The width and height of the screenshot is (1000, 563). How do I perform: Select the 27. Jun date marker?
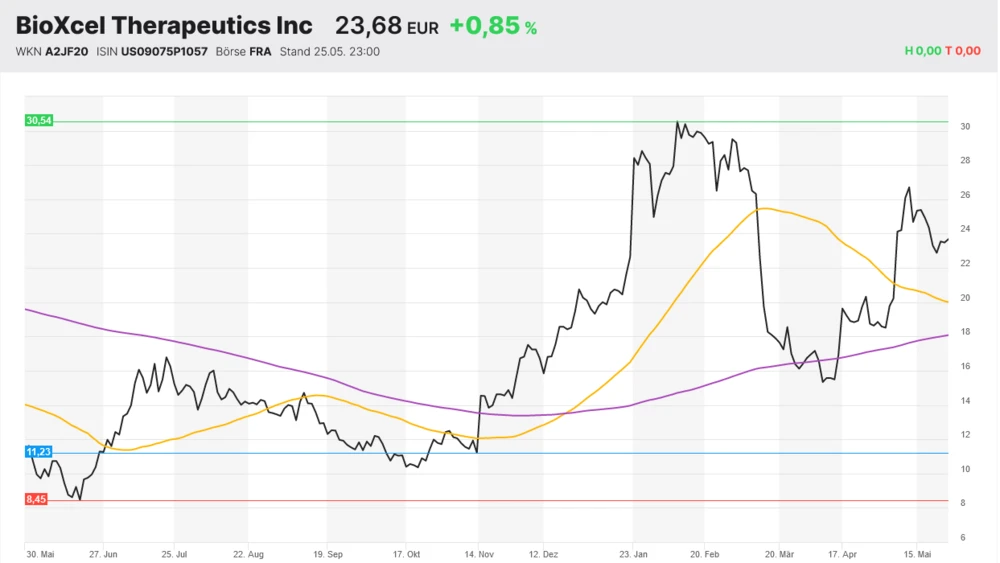click(x=104, y=553)
